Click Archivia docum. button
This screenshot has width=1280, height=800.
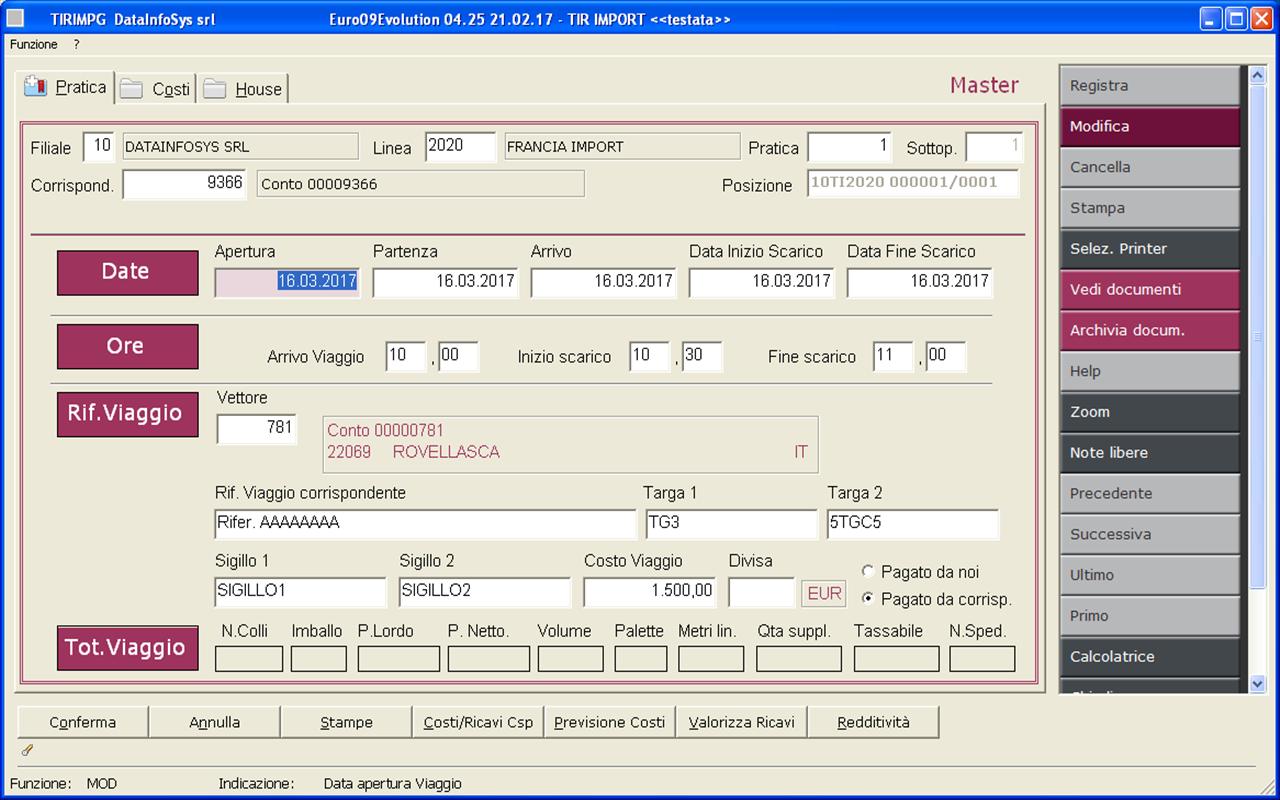(x=1149, y=331)
